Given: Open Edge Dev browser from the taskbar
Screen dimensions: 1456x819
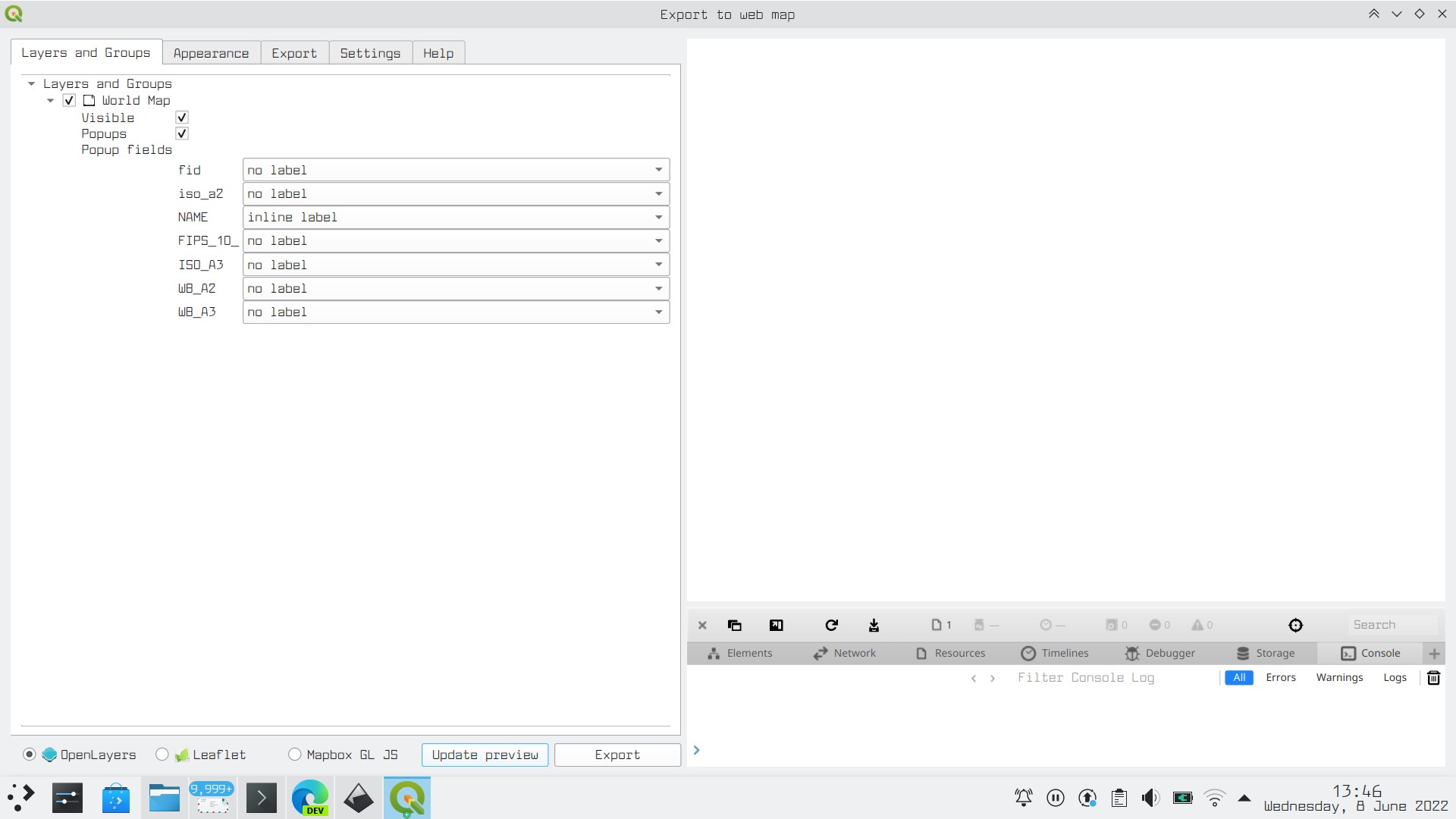Looking at the screenshot, I should 309,798.
